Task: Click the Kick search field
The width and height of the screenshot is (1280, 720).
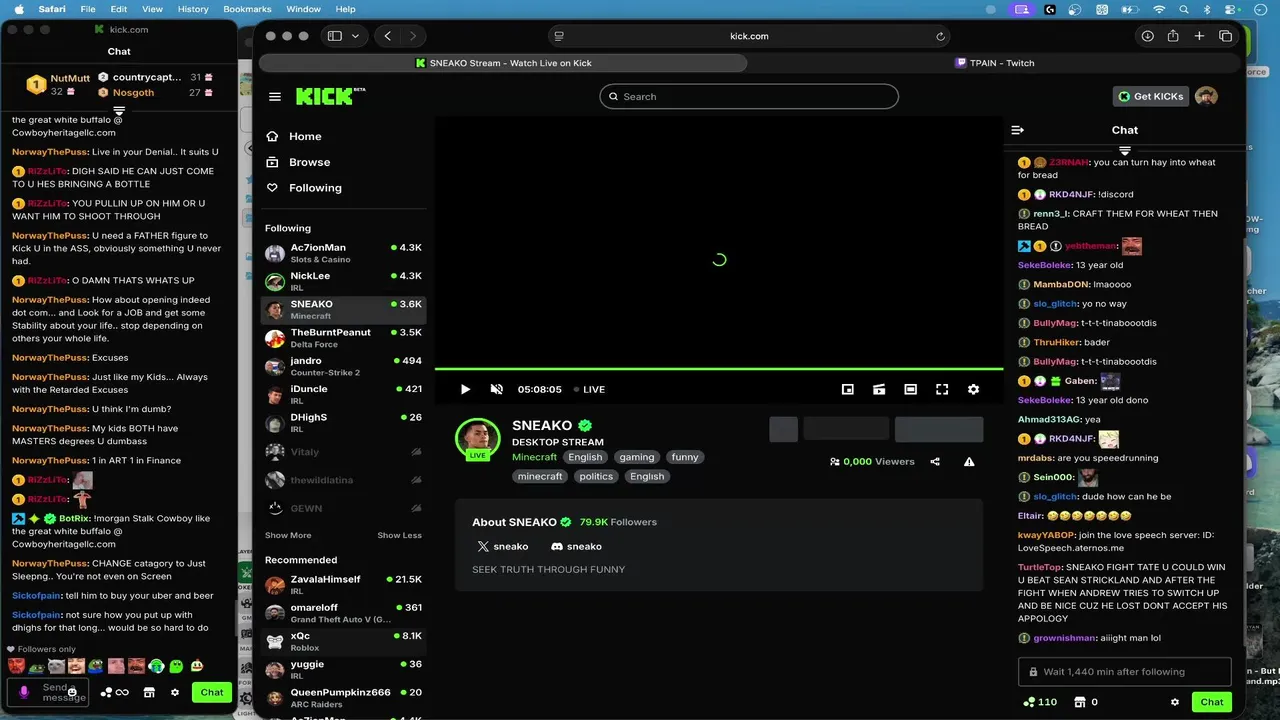Action: [x=749, y=96]
